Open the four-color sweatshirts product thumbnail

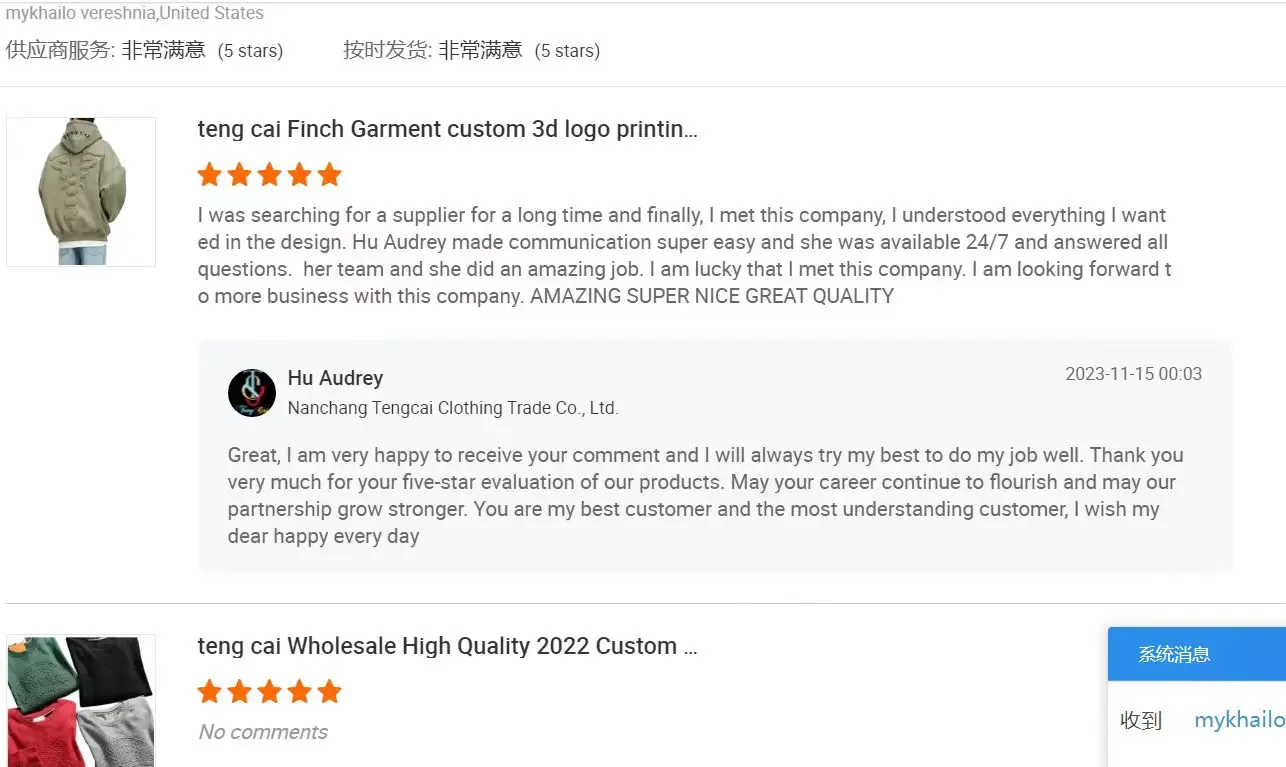point(81,700)
